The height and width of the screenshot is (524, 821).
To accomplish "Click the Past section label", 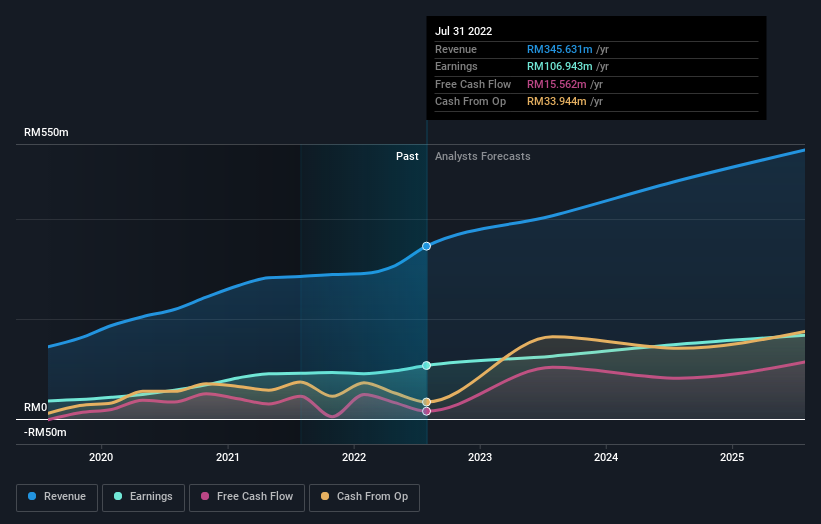I will pyautogui.click(x=407, y=157).
